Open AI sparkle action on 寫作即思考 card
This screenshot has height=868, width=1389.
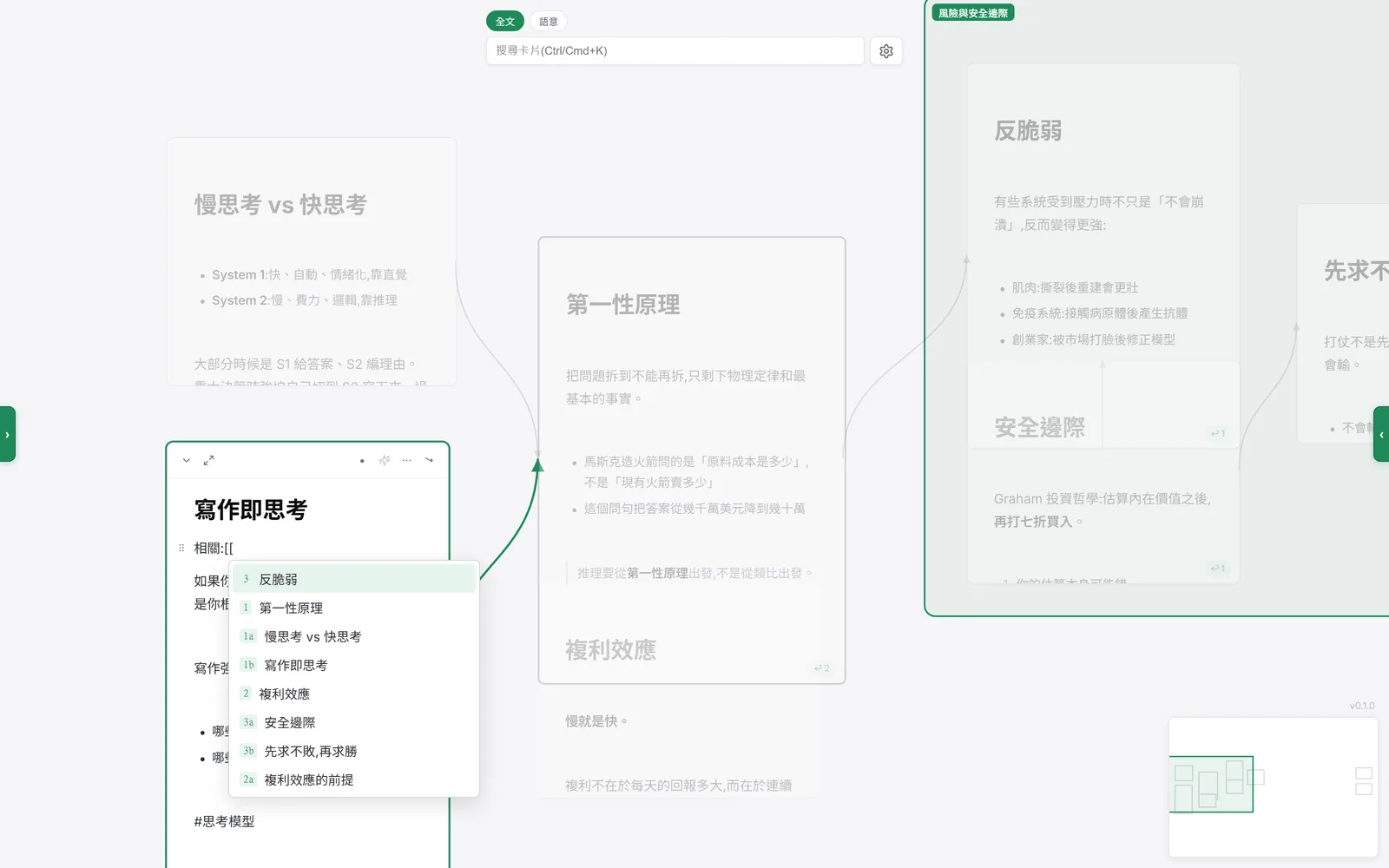385,461
